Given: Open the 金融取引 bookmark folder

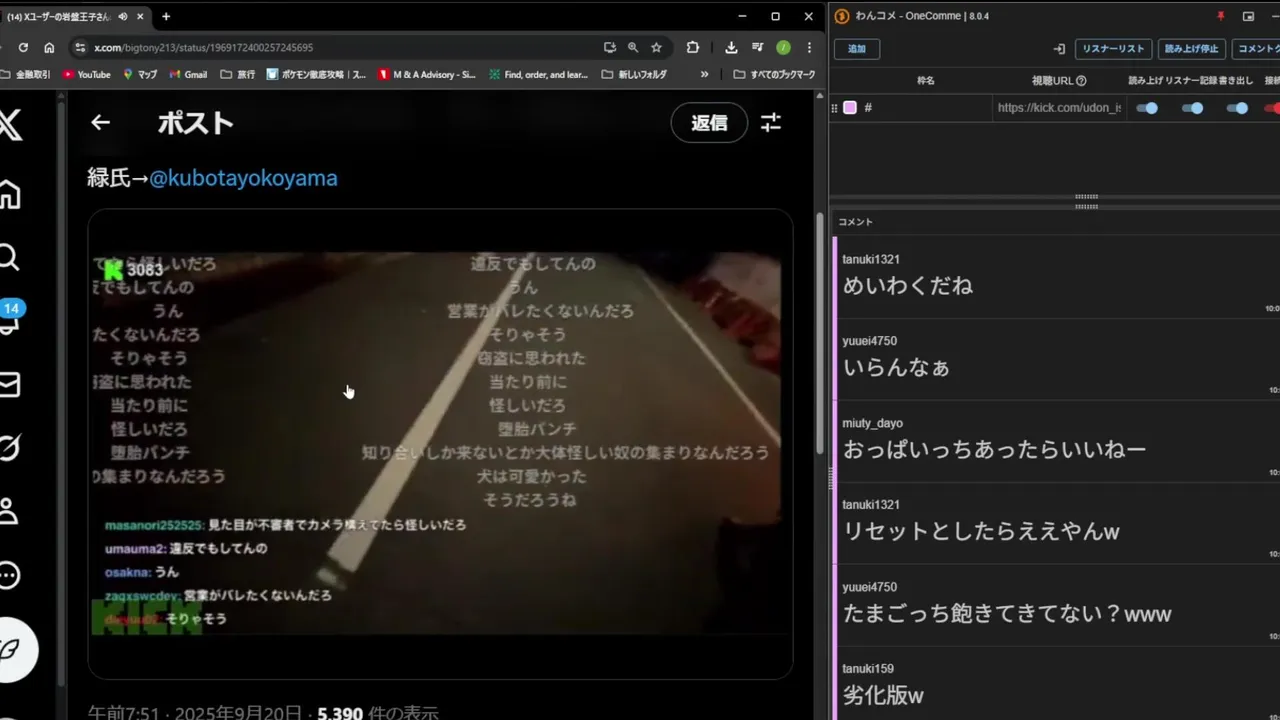Looking at the screenshot, I should click(26, 74).
